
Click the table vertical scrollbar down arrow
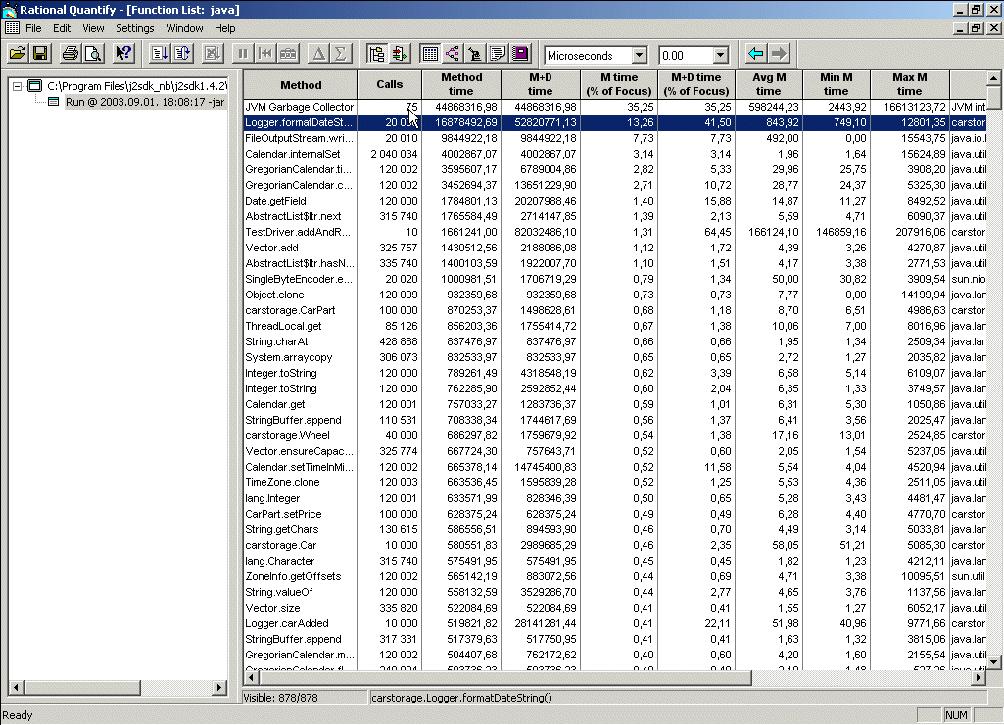[x=993, y=662]
